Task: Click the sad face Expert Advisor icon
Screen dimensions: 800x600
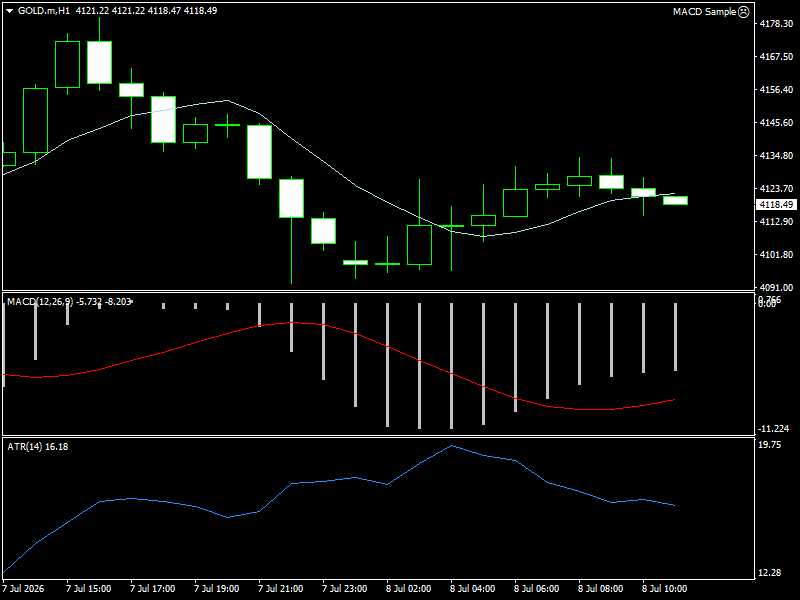Action: click(744, 12)
